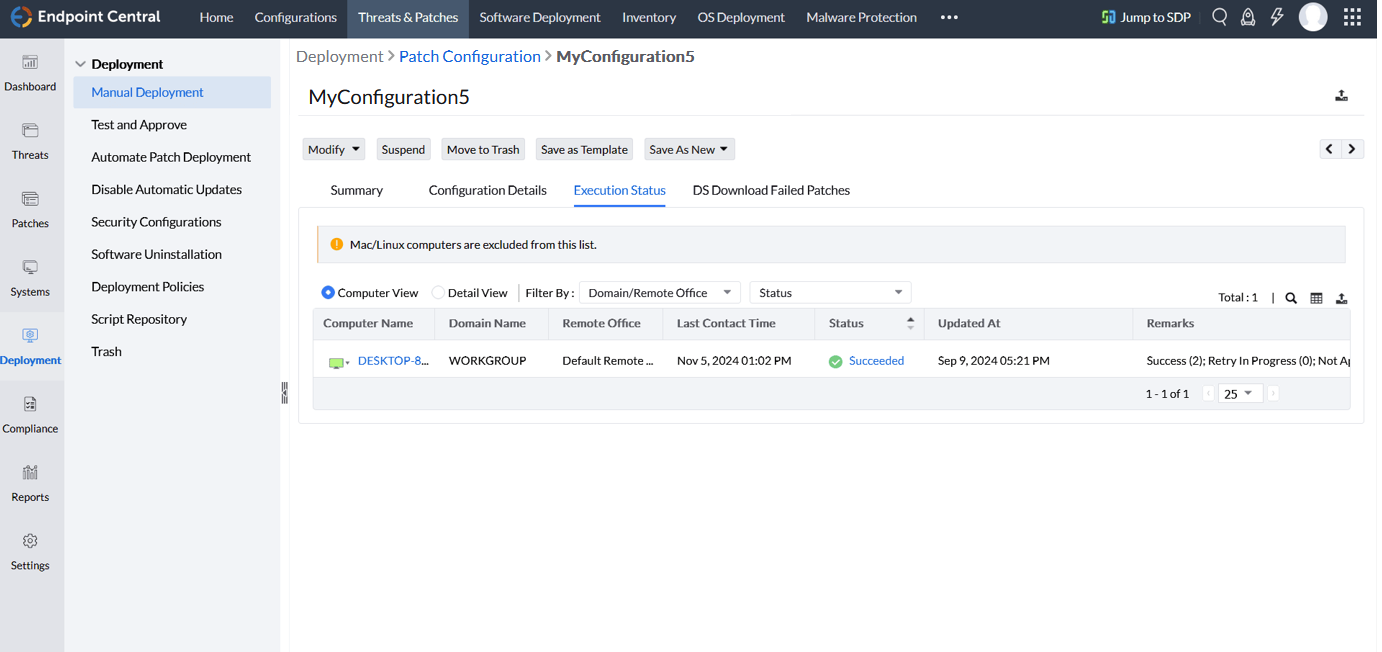Open the Succeeded status link
The width and height of the screenshot is (1382, 652).
pos(876,361)
